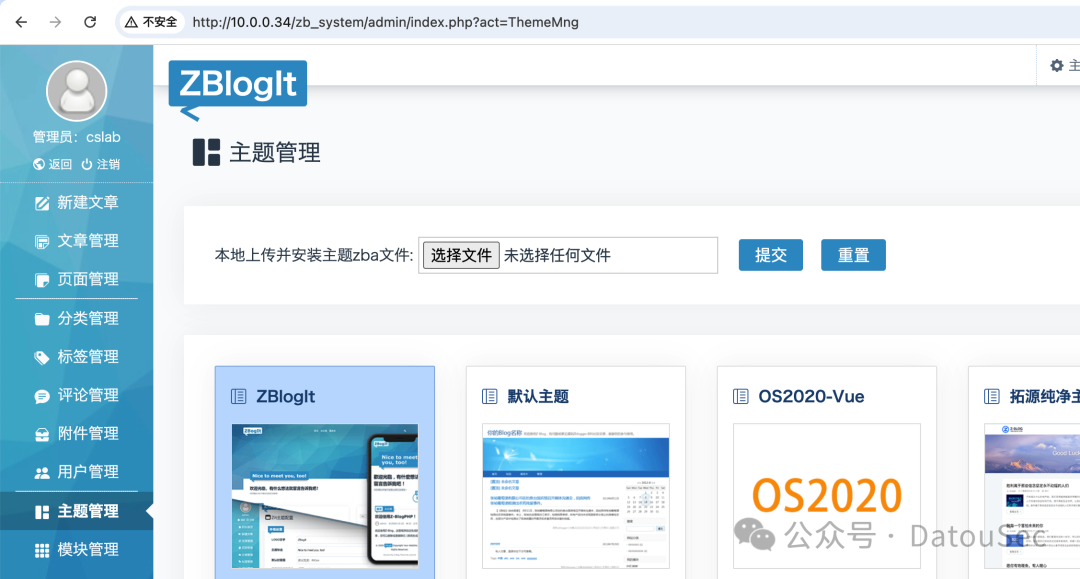Click the ZBlogIt theme card title
This screenshot has height=579, width=1080.
tap(285, 397)
